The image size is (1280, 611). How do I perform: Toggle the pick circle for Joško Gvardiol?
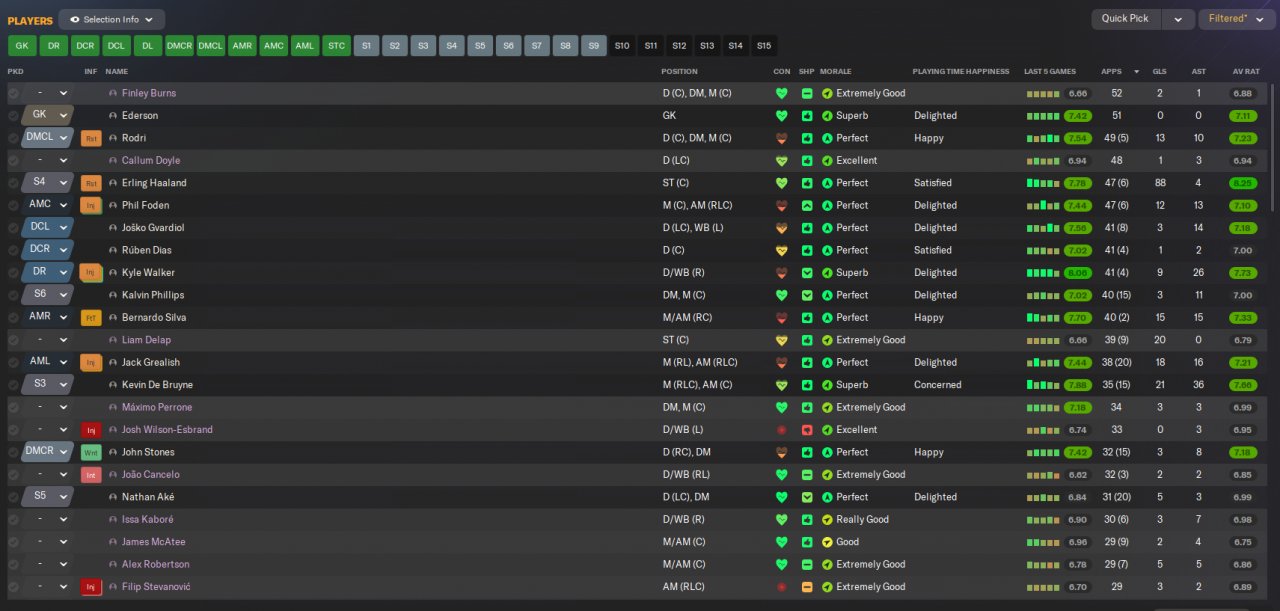point(13,228)
